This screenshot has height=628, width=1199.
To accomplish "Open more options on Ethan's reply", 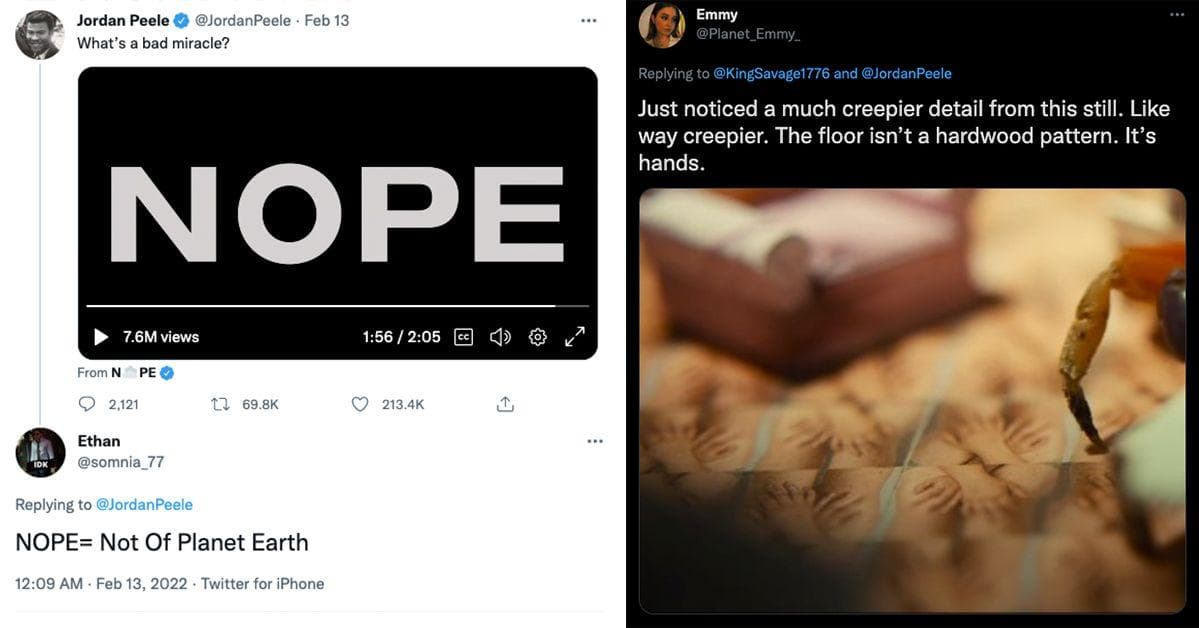I will [x=595, y=441].
